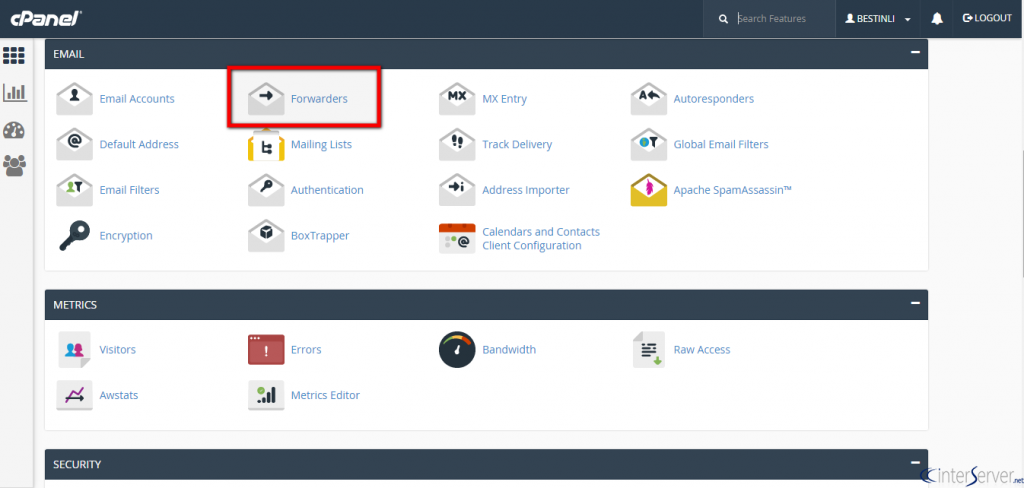The width and height of the screenshot is (1024, 488).
Task: Collapse the Metrics section
Action: pos(914,304)
